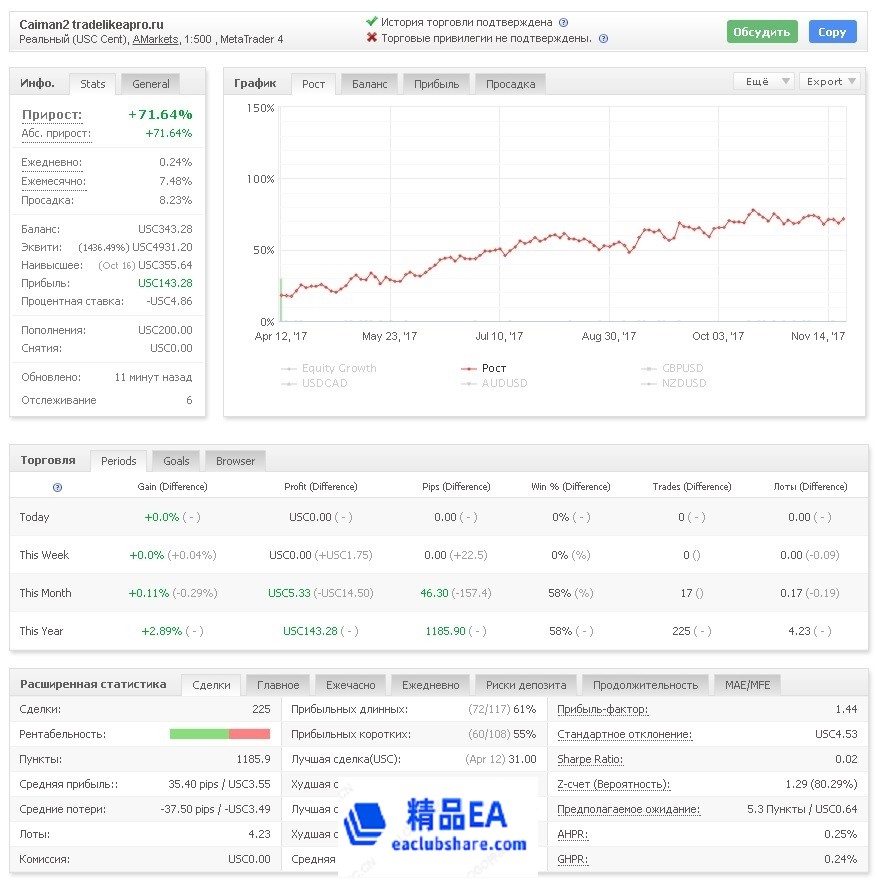Click the Рентабельность green-red profitability bar
This screenshot has height=882, width=877.
pyautogui.click(x=220, y=734)
